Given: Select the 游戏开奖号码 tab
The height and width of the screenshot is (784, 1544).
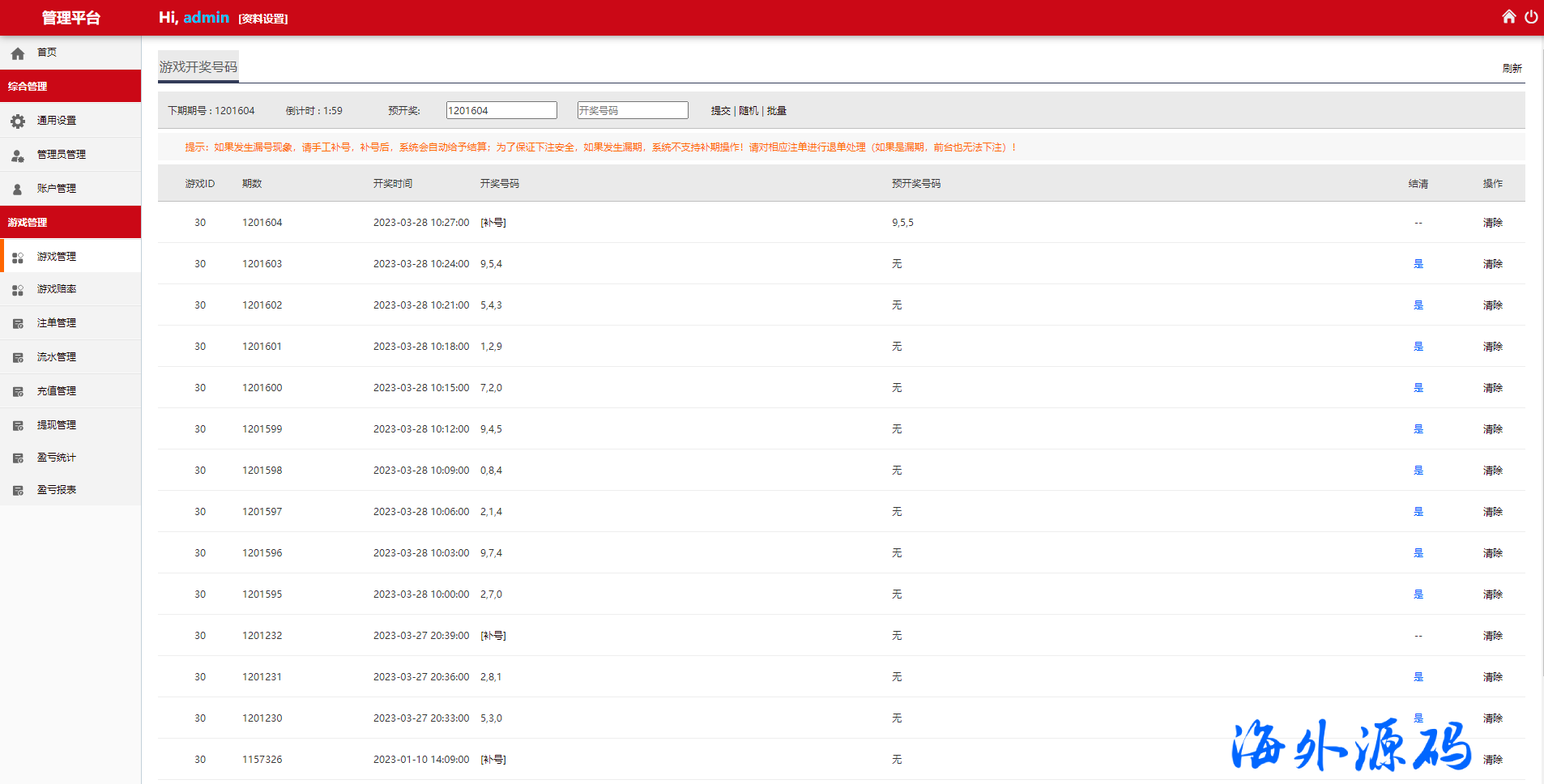Looking at the screenshot, I should coord(198,67).
